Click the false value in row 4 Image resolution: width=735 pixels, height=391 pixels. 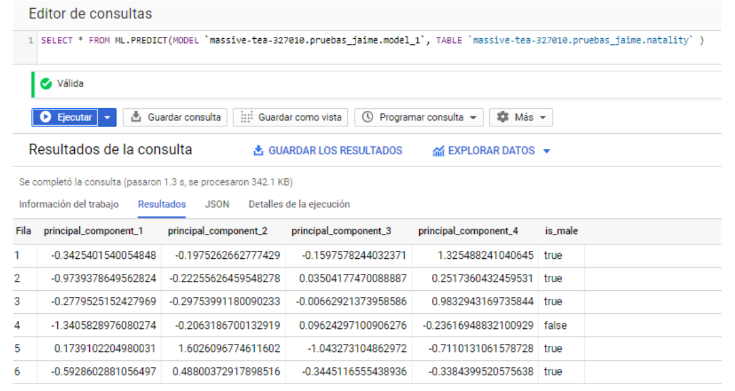[555, 325]
